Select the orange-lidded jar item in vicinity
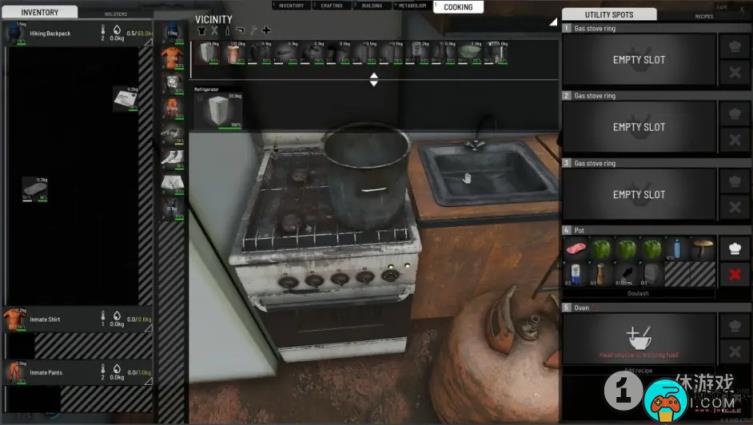This screenshot has height=425, width=753. (234, 52)
